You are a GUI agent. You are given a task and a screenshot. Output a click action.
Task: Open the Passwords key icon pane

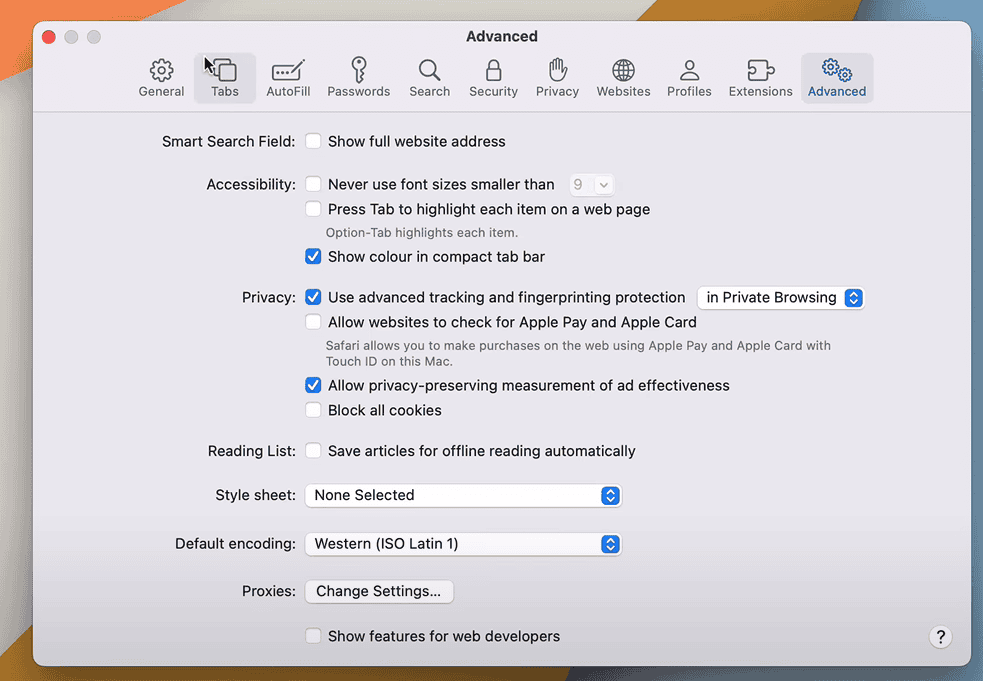pyautogui.click(x=358, y=78)
